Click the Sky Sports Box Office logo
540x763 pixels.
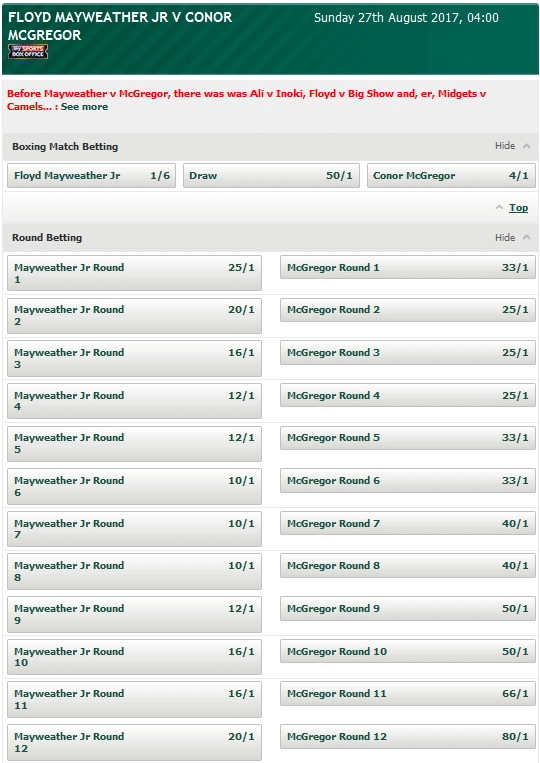[28, 52]
